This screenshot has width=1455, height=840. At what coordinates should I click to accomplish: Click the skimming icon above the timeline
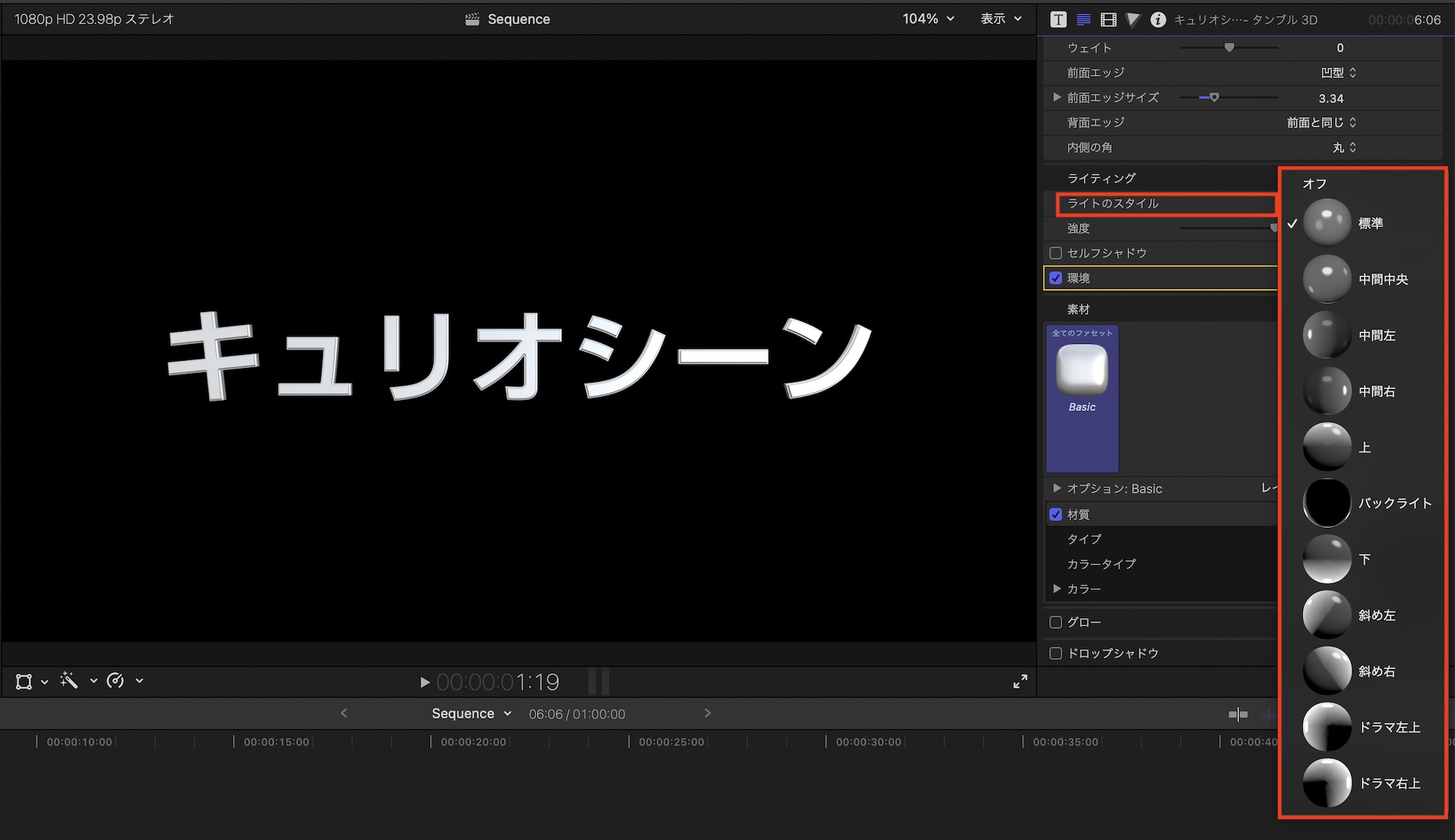[1237, 714]
